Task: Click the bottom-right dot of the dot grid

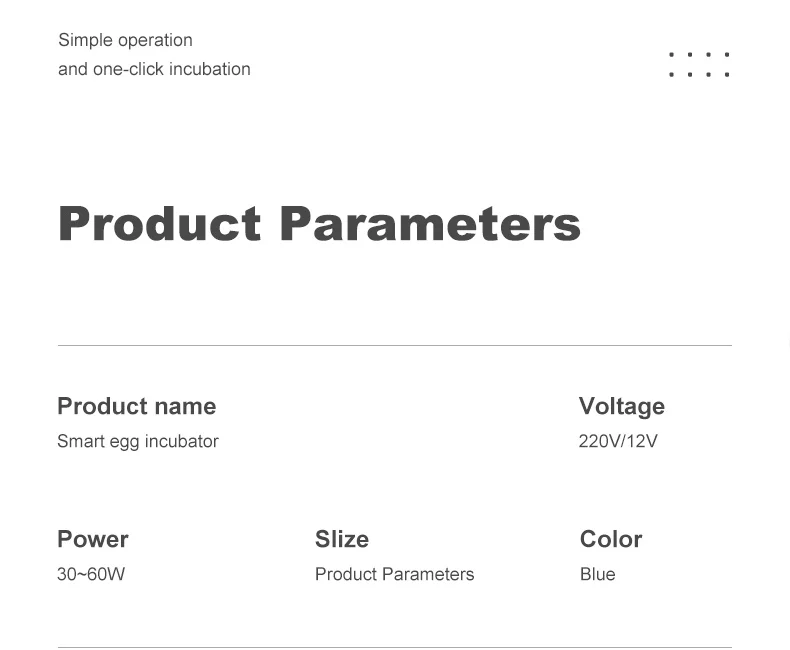Action: 727,74
